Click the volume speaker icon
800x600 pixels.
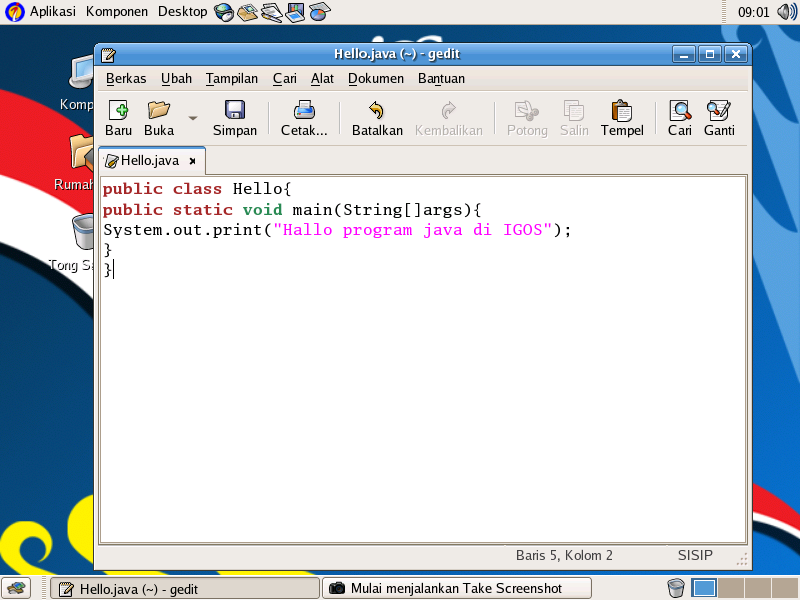point(786,12)
